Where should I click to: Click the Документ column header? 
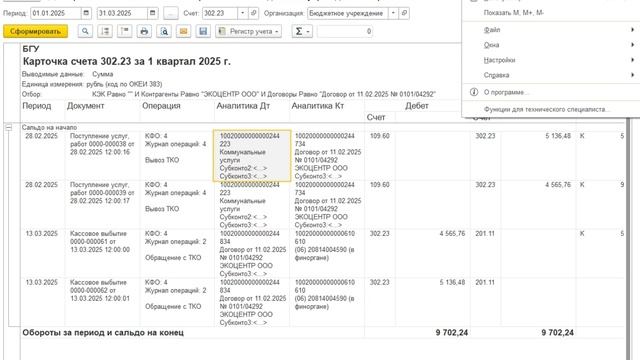85,106
